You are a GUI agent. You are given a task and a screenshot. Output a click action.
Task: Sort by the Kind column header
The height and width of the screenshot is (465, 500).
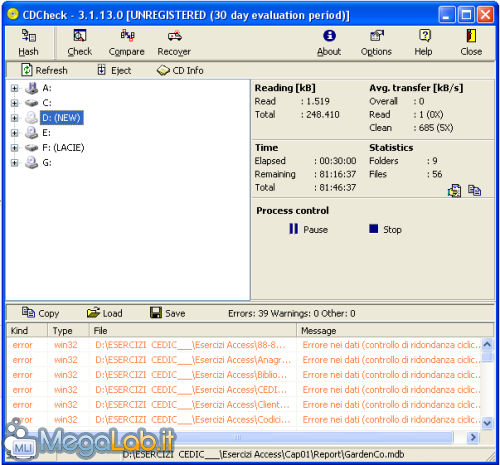(27, 331)
